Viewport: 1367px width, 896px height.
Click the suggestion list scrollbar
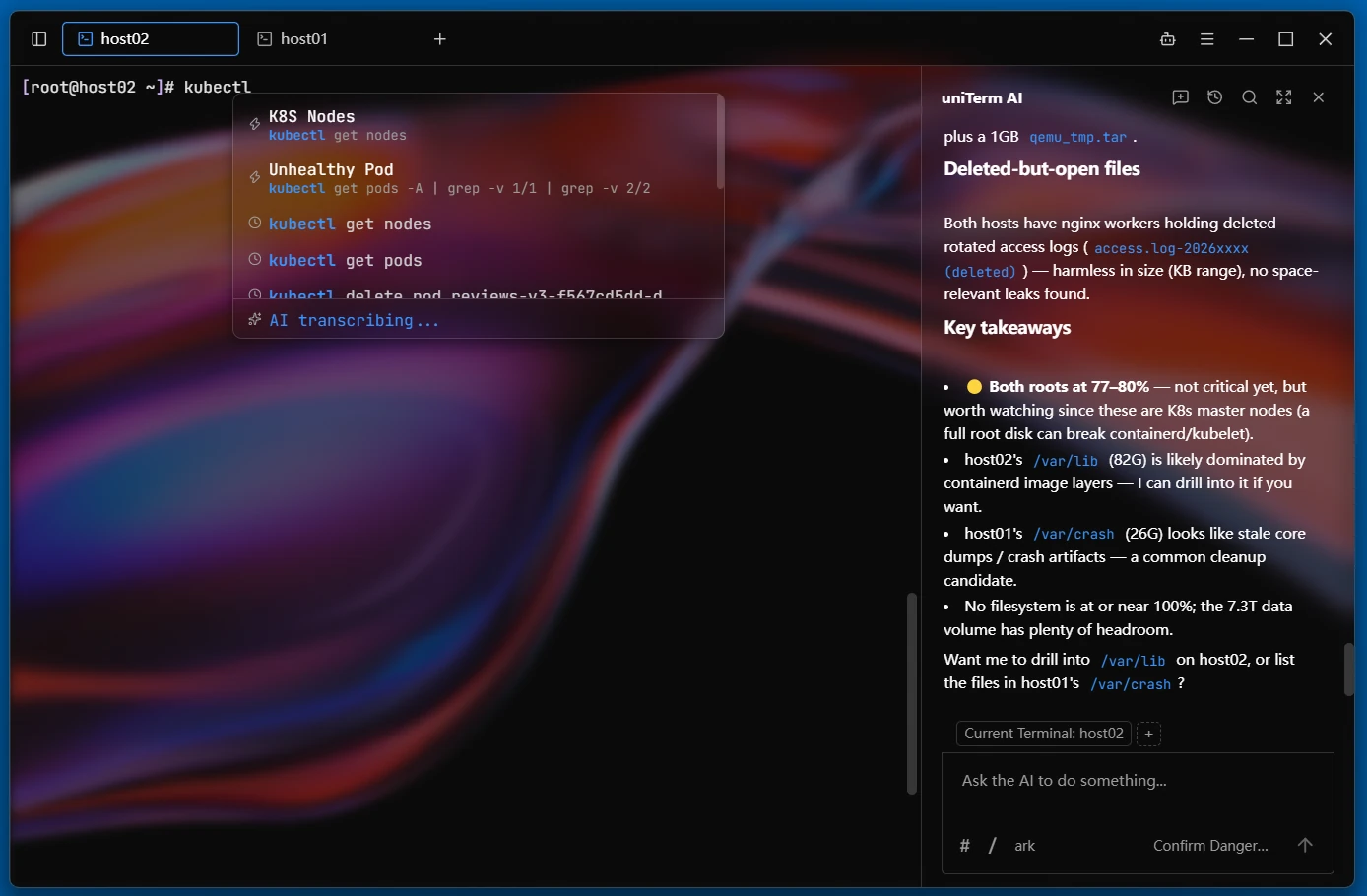(720, 144)
